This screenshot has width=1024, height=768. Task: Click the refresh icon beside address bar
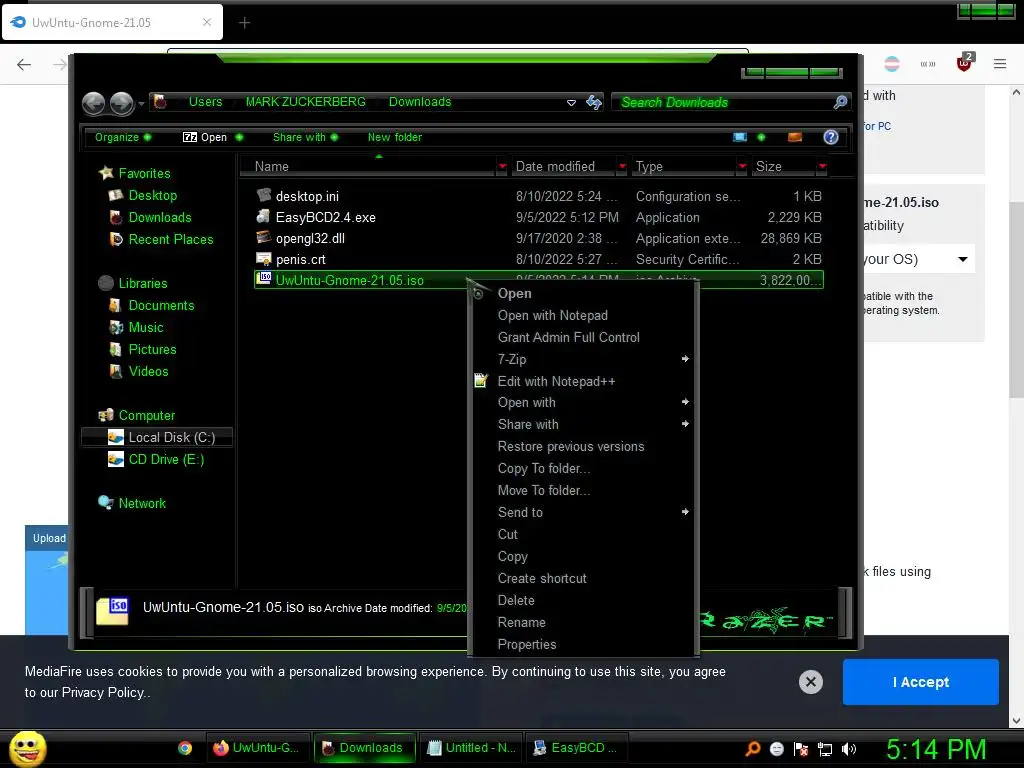pyautogui.click(x=594, y=102)
